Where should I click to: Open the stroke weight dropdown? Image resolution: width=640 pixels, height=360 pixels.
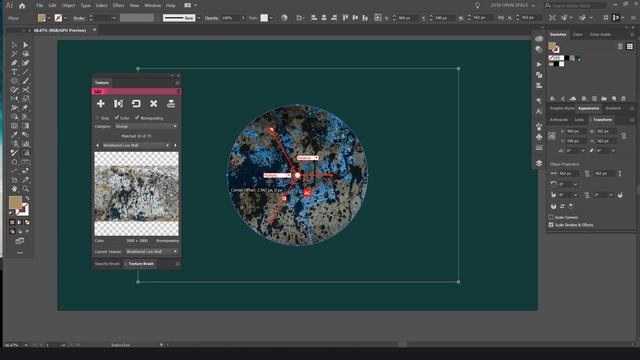113,18
